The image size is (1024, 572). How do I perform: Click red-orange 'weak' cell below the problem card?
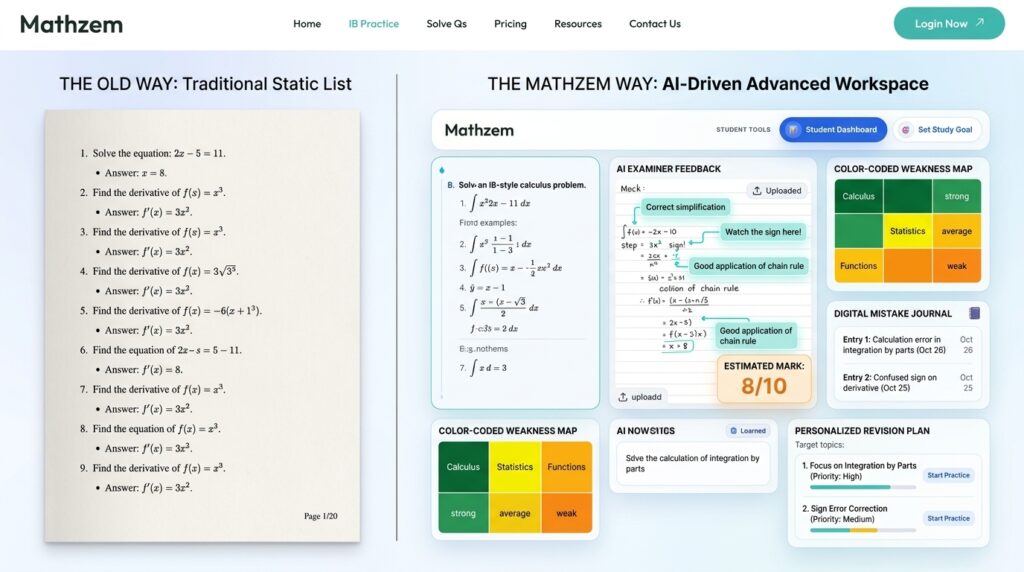(x=566, y=513)
